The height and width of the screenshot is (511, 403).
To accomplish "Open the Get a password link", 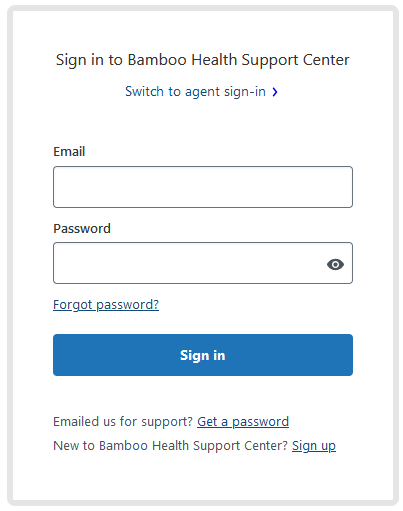I will 243,422.
